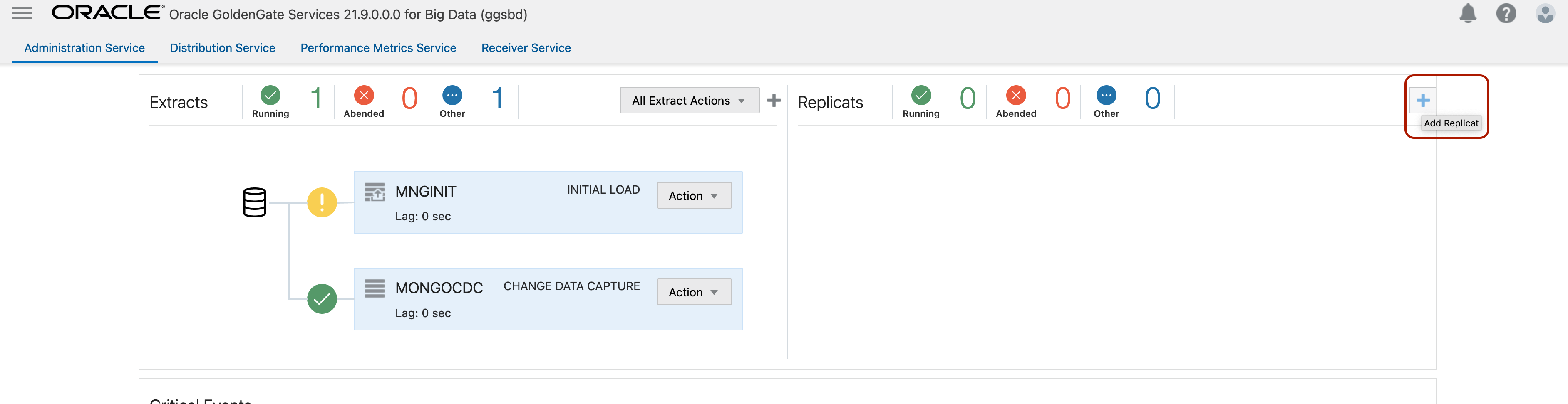This screenshot has height=404, width=1568.
Task: Go to the Receiver Service tab
Action: click(526, 48)
